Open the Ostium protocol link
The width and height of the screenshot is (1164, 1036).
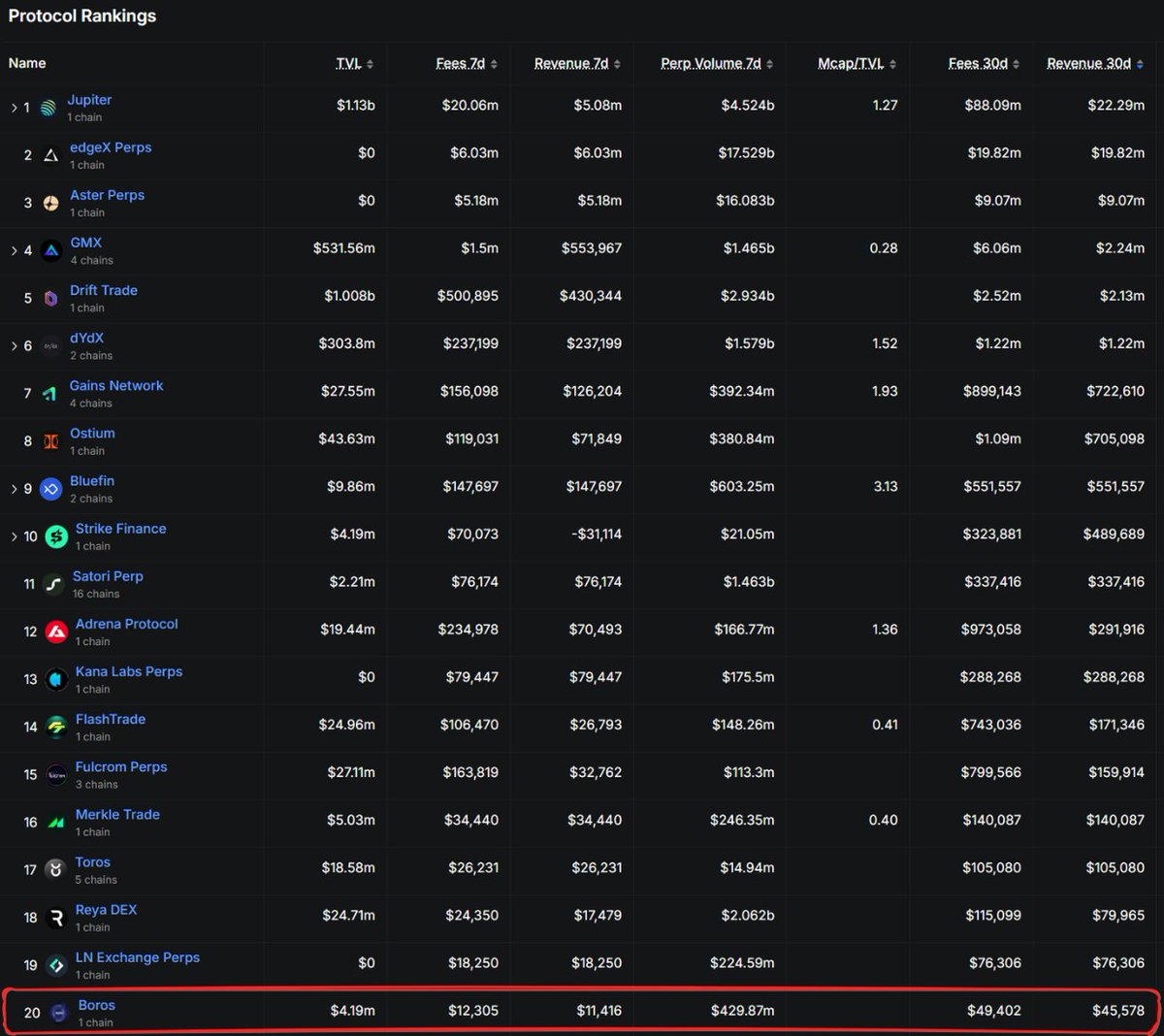(x=92, y=433)
